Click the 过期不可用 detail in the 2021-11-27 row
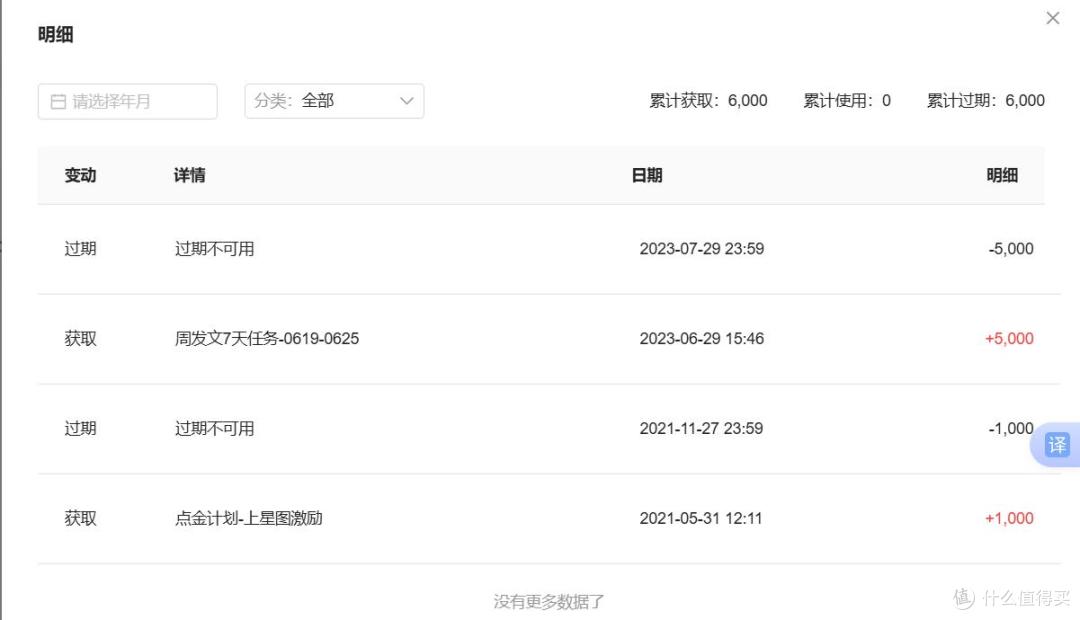1080x620 pixels. click(x=214, y=428)
